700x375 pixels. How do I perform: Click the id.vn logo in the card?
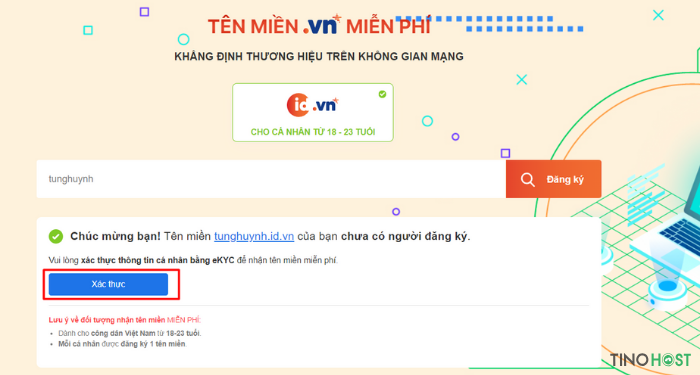point(312,105)
